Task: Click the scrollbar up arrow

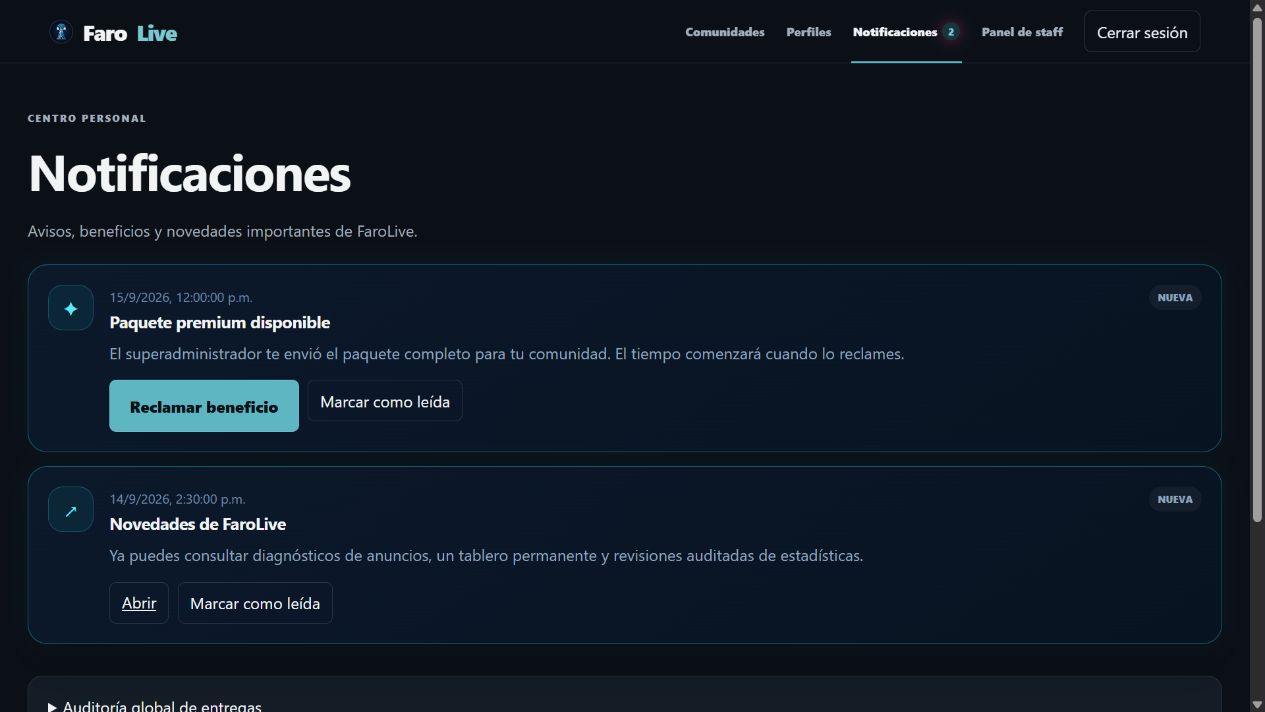Action: 1257,8
